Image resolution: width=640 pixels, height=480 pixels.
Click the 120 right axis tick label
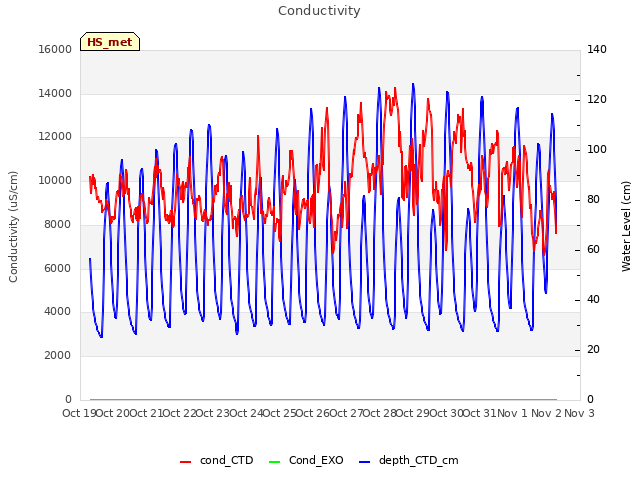(597, 100)
